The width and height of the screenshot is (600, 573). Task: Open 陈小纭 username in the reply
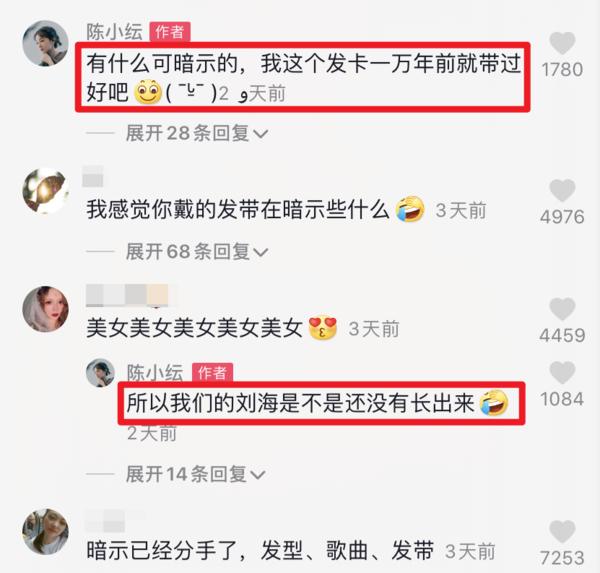coord(155,372)
